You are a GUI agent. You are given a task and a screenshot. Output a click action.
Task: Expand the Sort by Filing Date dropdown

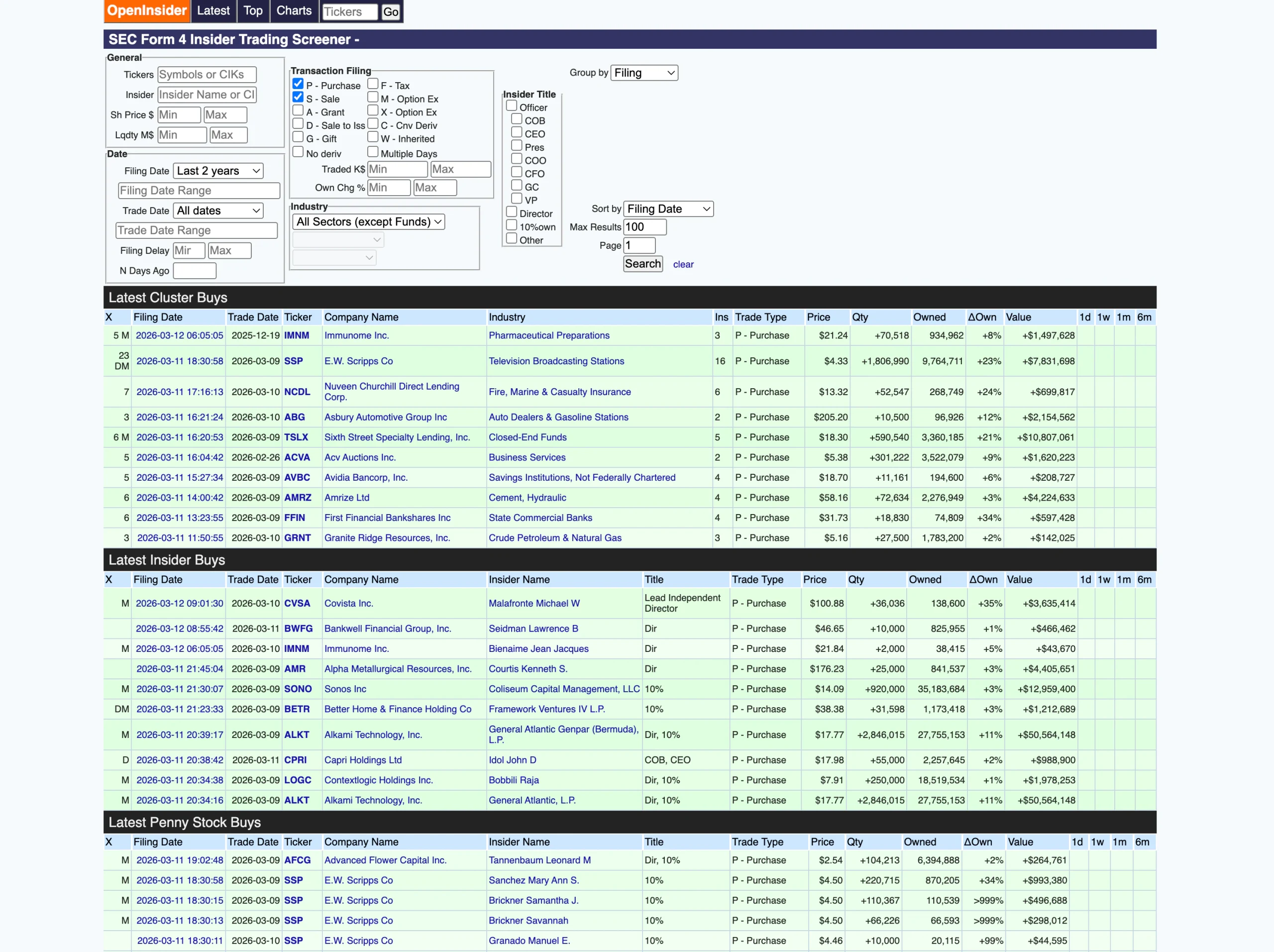tap(667, 209)
